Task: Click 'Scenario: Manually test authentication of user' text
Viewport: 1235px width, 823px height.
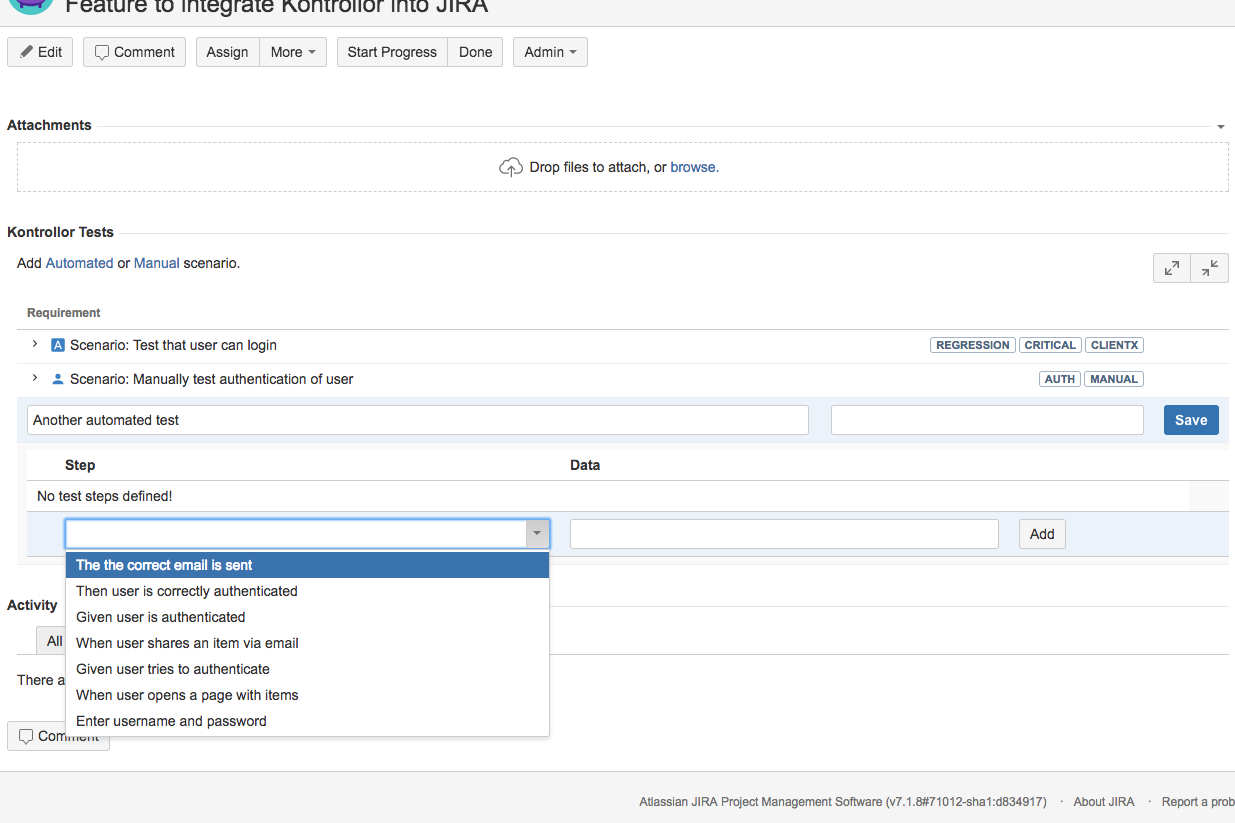Action: 211,379
